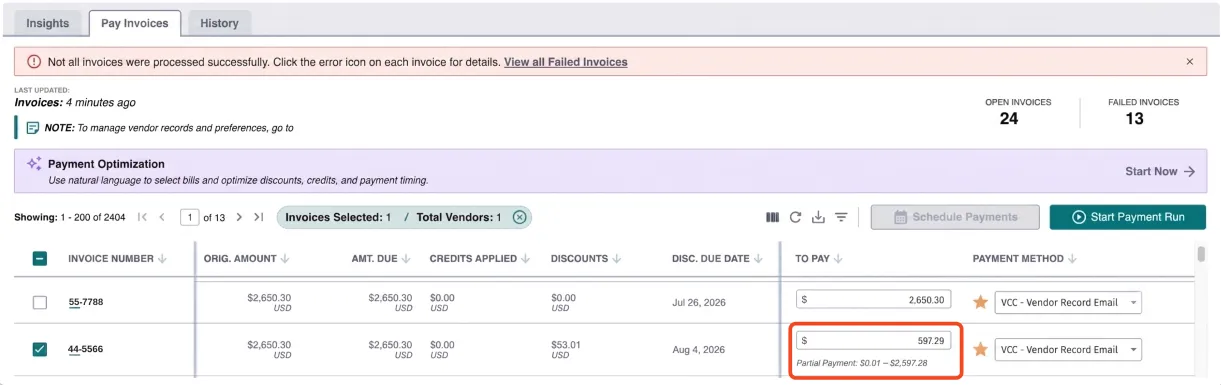Open invoice 55-7788 link
Image resolution: width=1221 pixels, height=385 pixels.
86,302
